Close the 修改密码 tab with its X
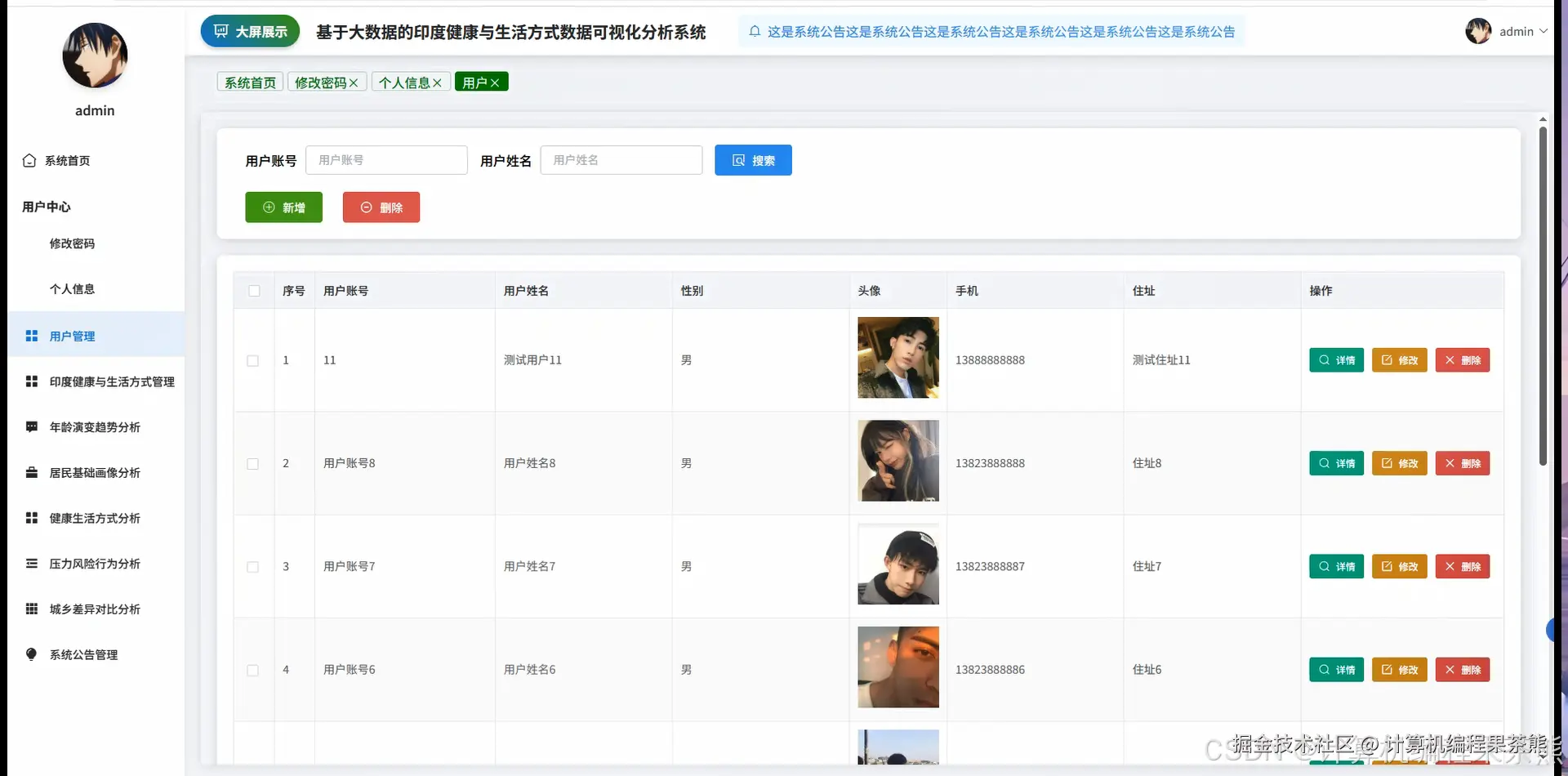The image size is (1568, 776). tap(354, 83)
